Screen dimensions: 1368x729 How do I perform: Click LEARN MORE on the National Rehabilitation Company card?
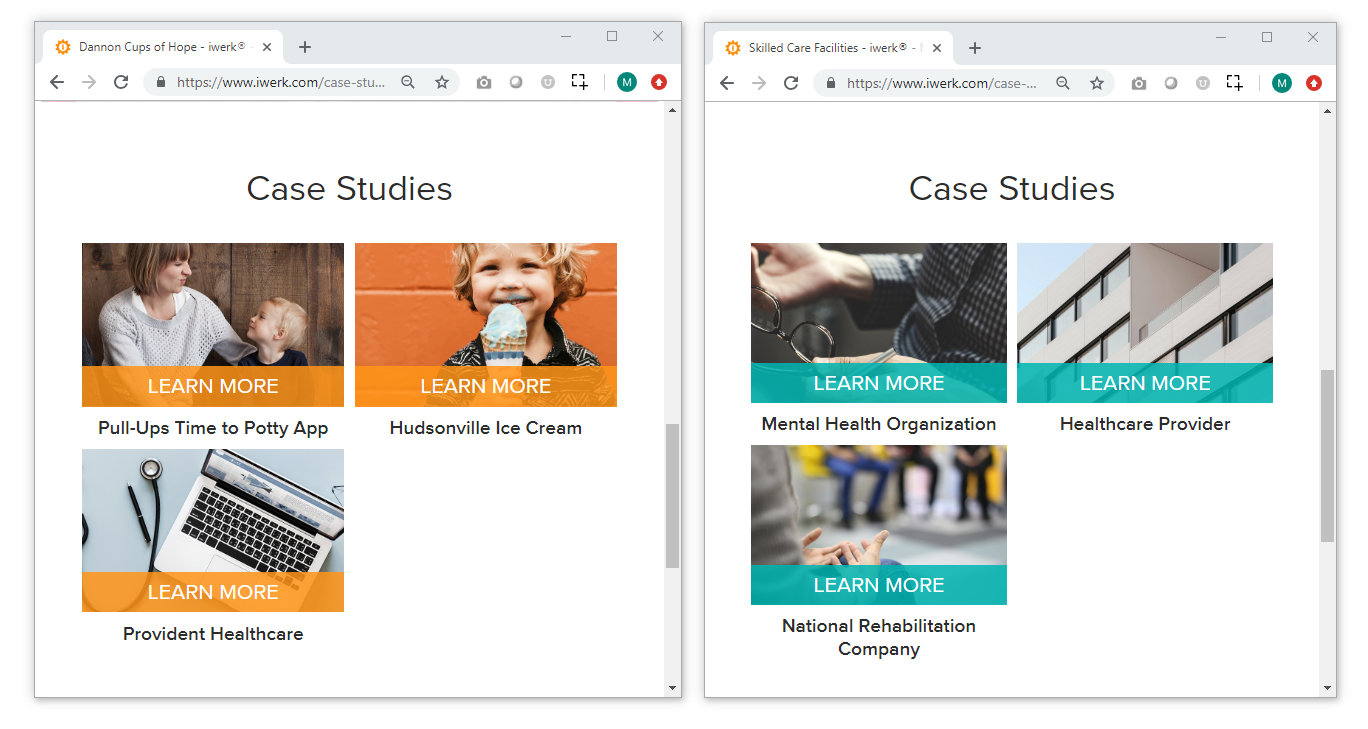[879, 585]
